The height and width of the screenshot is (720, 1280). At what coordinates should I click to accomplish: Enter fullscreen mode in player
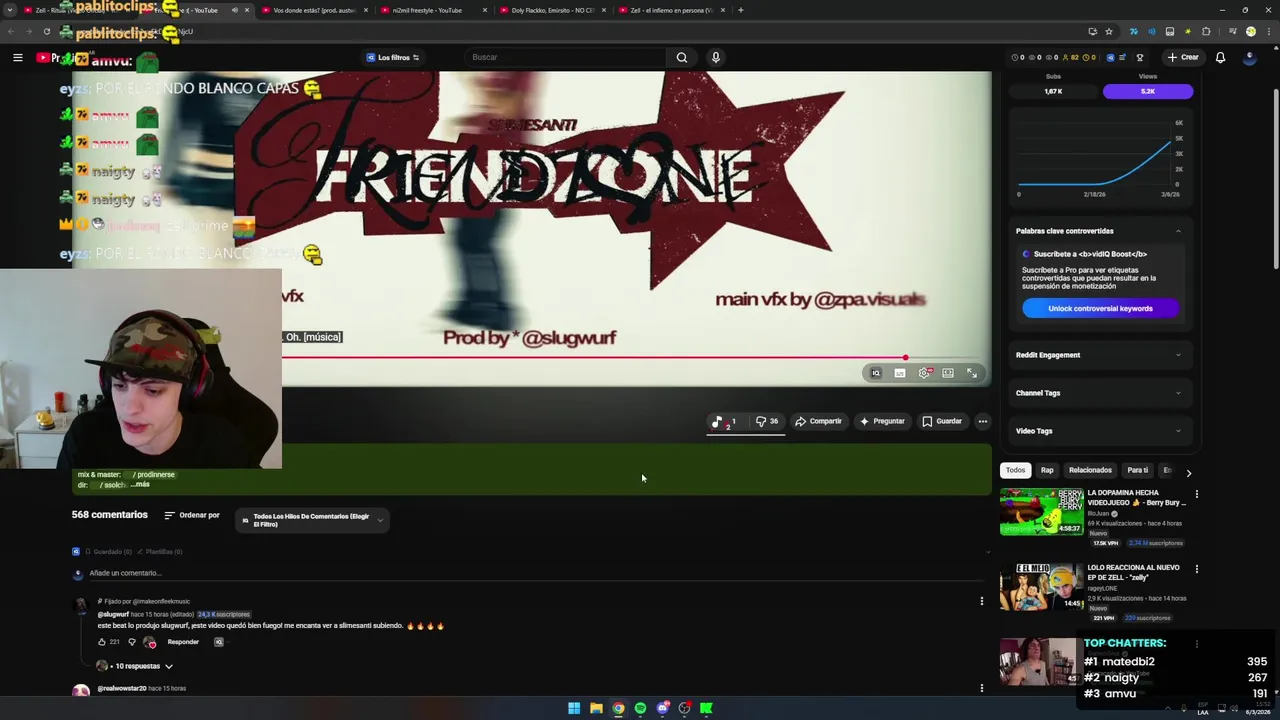[x=972, y=373]
